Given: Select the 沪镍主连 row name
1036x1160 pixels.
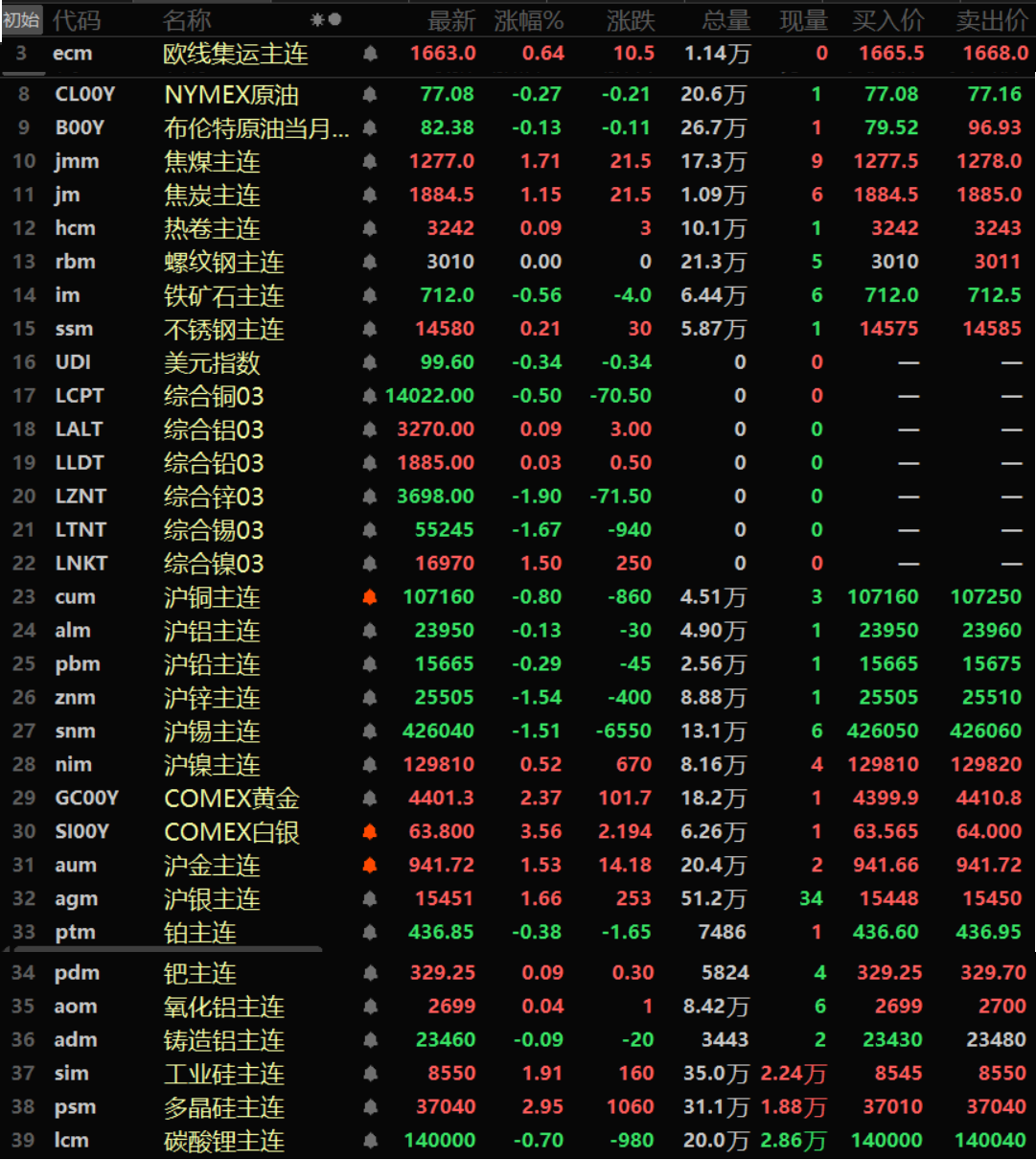Looking at the screenshot, I should [212, 766].
